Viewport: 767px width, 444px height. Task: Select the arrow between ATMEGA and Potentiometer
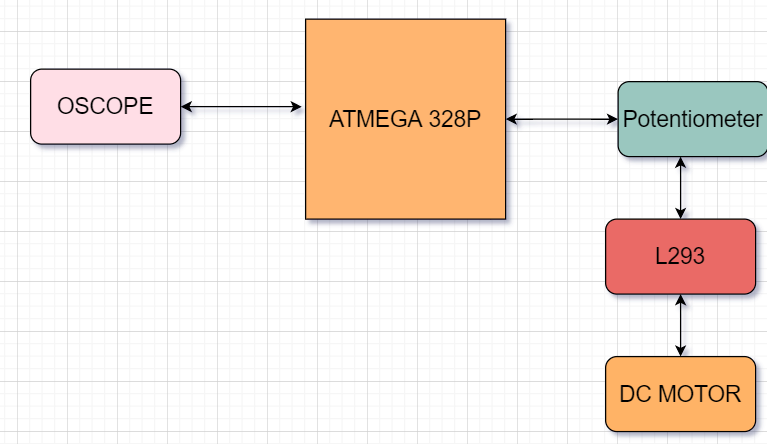coord(562,119)
